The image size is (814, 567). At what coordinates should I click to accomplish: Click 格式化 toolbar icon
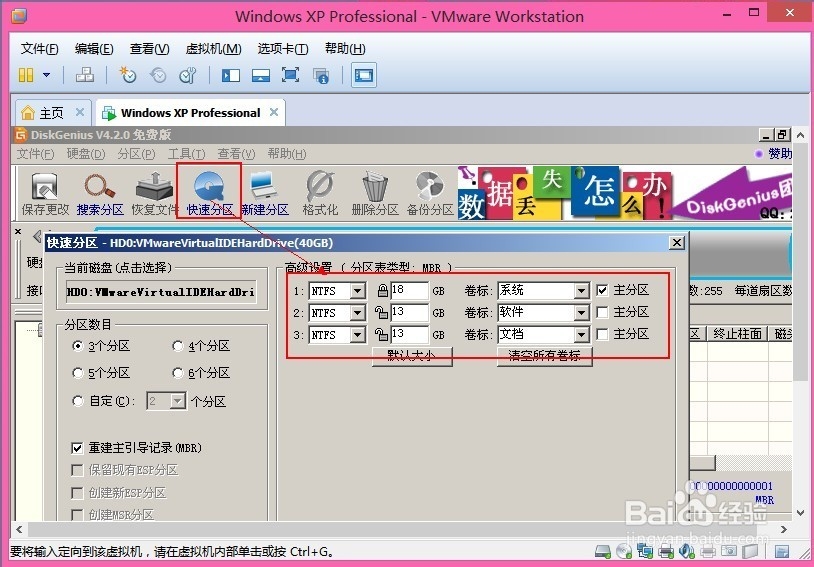(x=320, y=195)
